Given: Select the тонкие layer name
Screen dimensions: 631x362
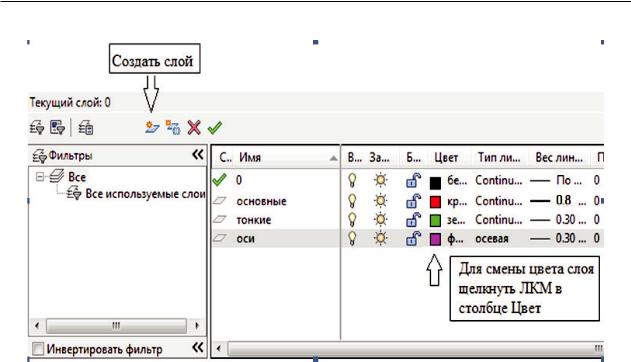Looking at the screenshot, I should point(254,220).
